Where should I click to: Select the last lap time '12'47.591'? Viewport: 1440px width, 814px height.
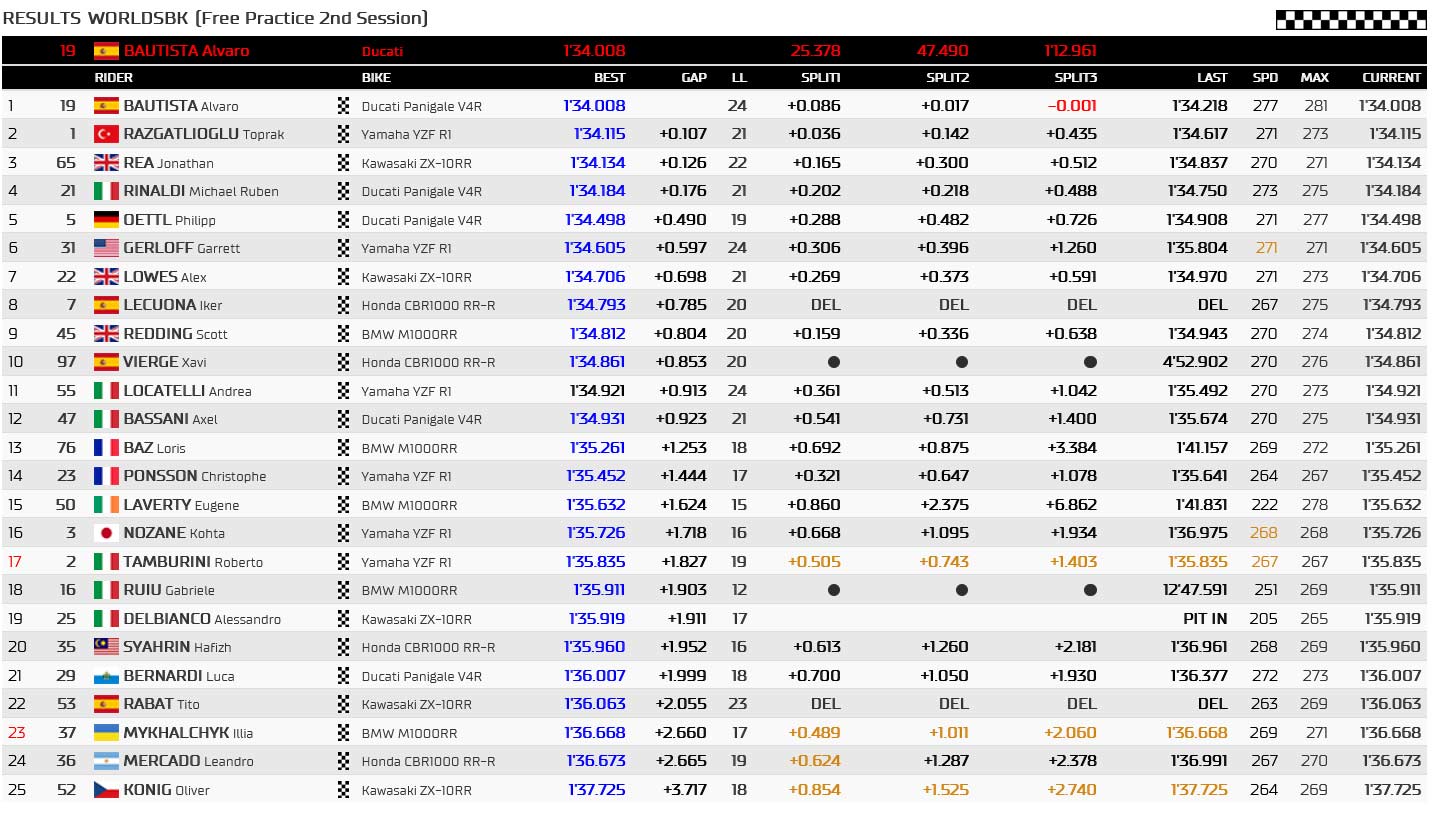click(1196, 590)
